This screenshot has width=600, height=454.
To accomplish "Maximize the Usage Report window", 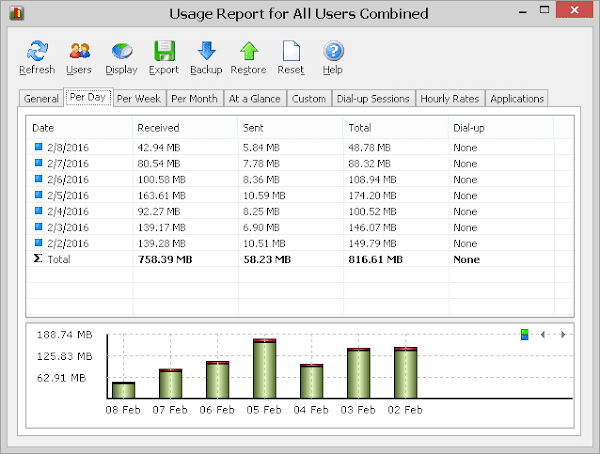I will [x=545, y=10].
